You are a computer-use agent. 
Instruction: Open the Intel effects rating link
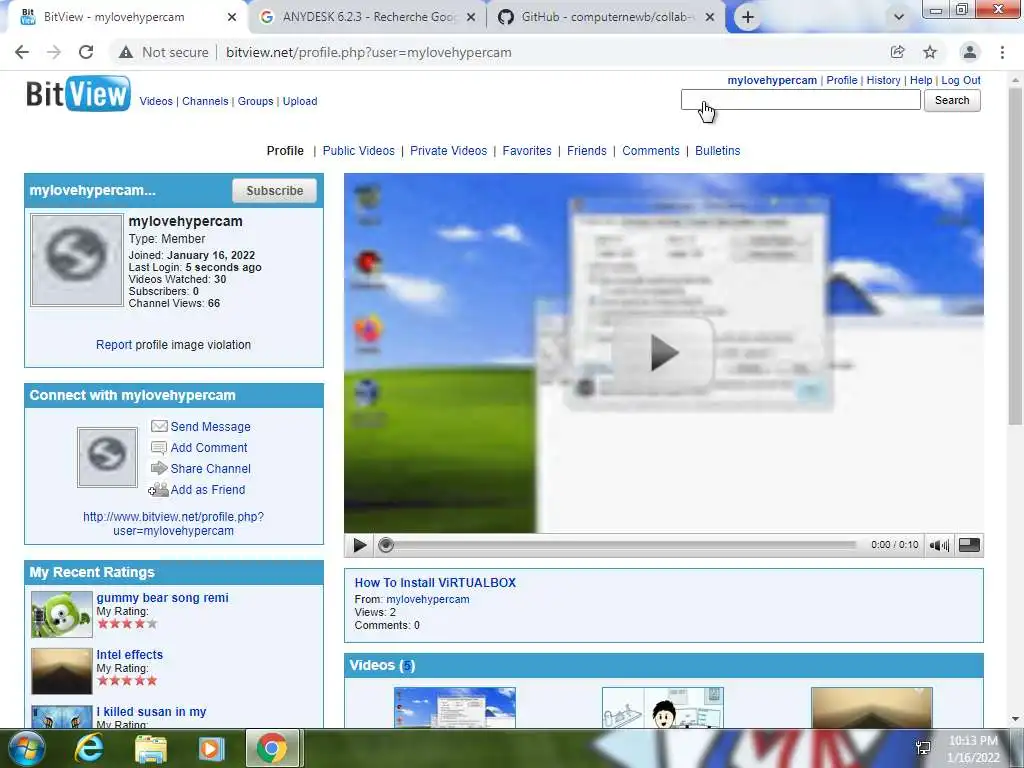point(129,654)
